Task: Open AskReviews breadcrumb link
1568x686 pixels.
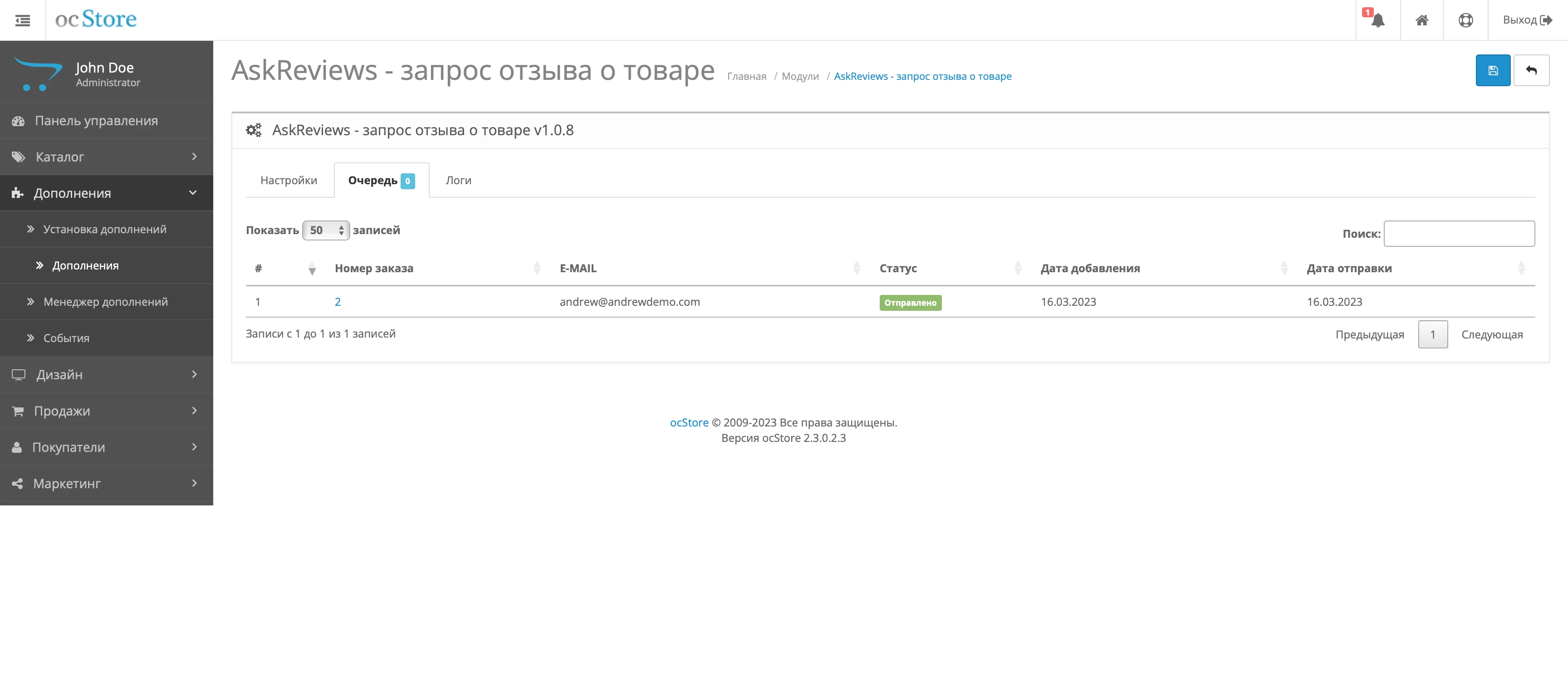Action: [922, 76]
